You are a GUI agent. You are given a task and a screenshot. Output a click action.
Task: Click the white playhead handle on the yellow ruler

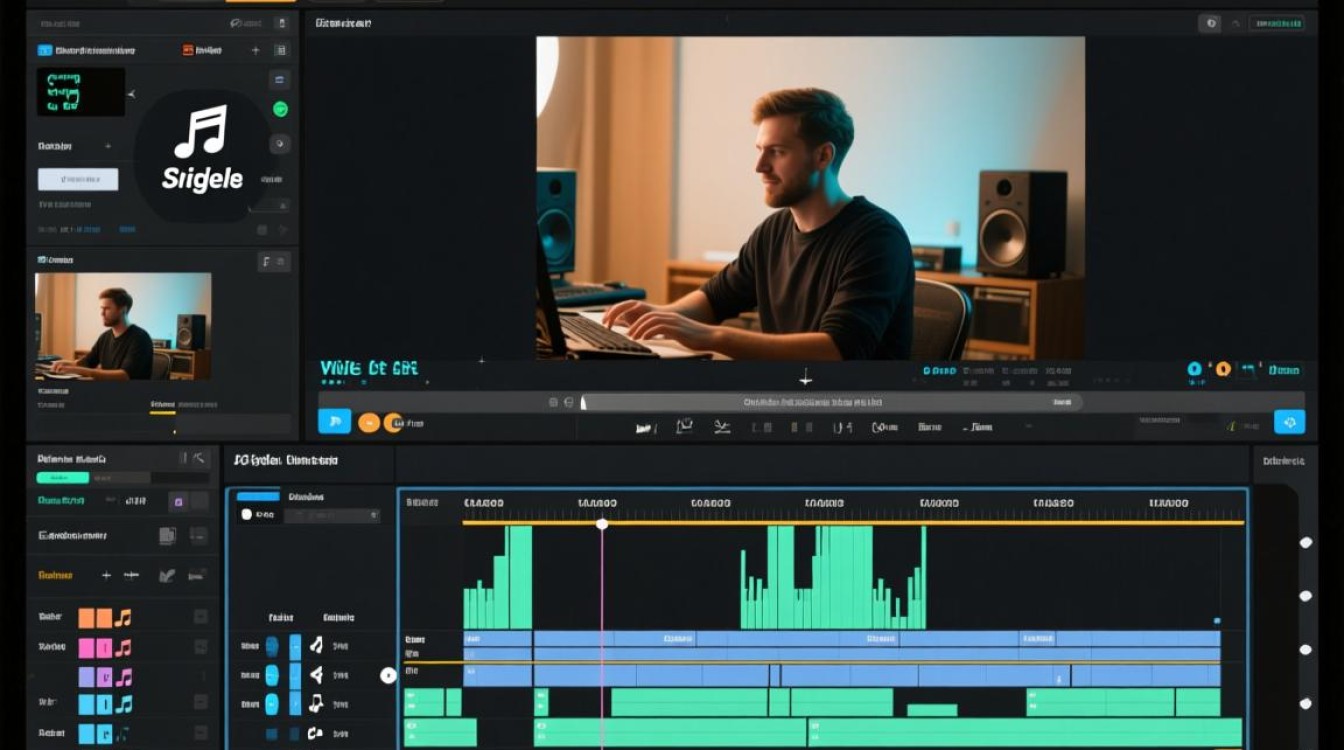pos(602,523)
